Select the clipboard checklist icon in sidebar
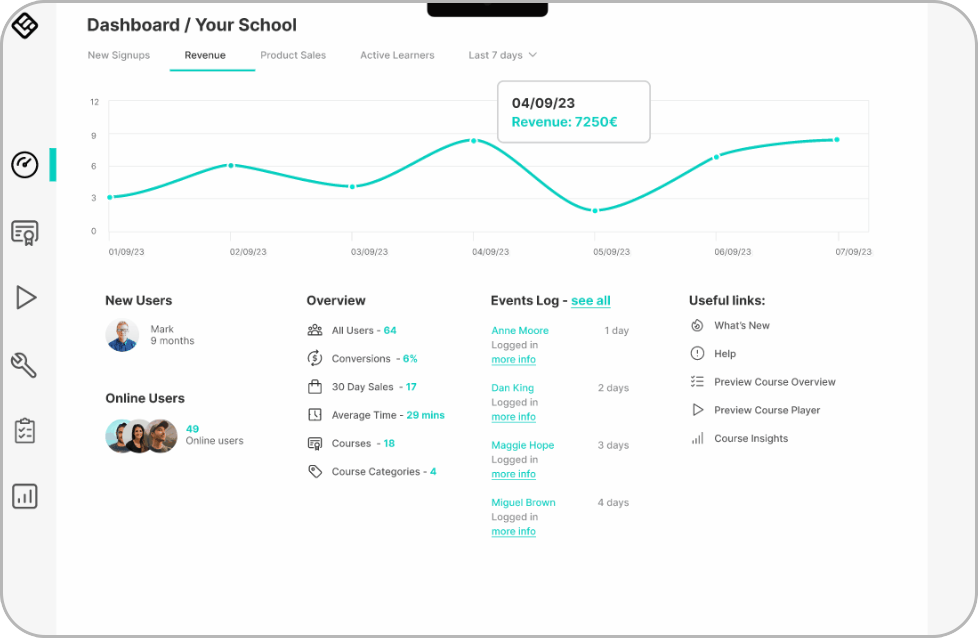980x638 pixels. click(25, 430)
